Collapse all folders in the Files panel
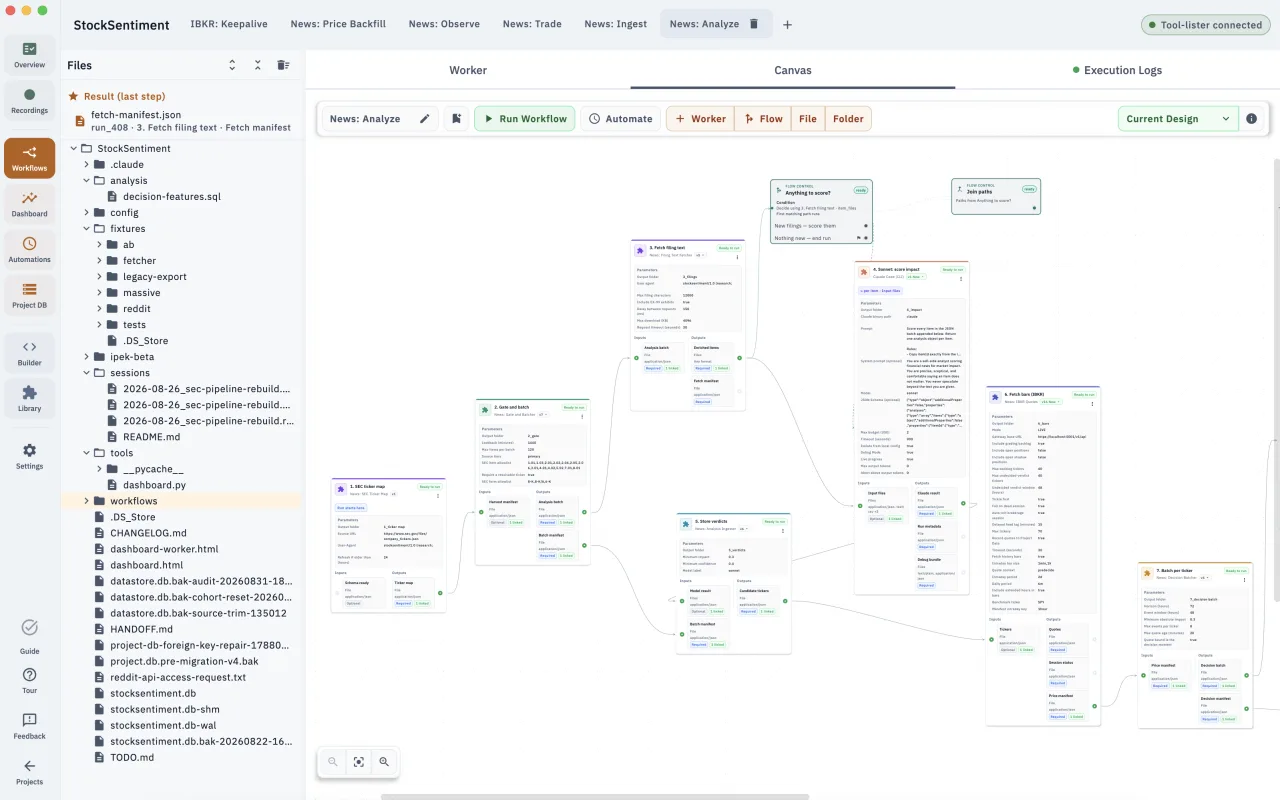Viewport: 1280px width, 800px height. click(x=258, y=65)
